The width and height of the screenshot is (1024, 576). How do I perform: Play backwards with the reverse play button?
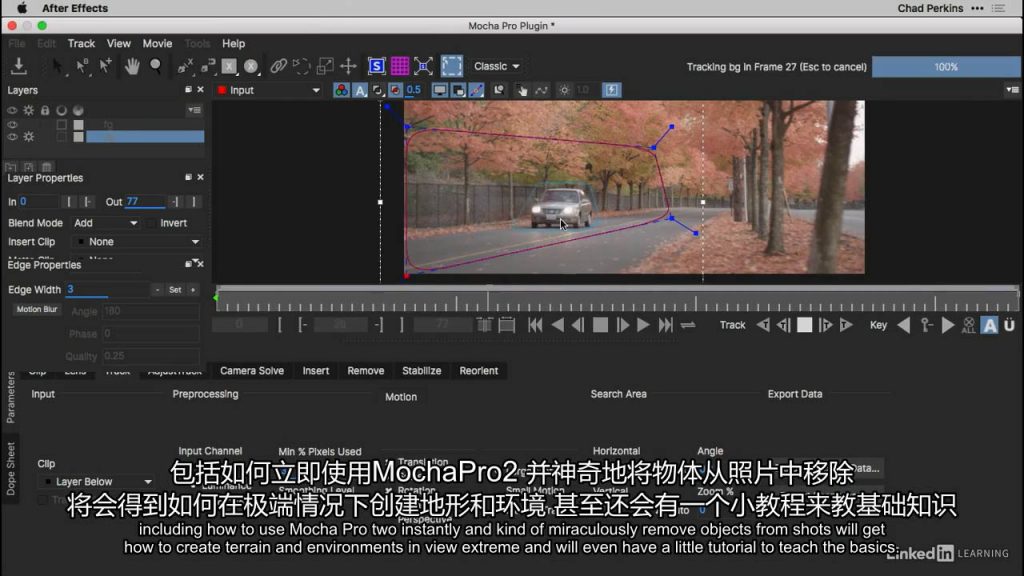(557, 325)
